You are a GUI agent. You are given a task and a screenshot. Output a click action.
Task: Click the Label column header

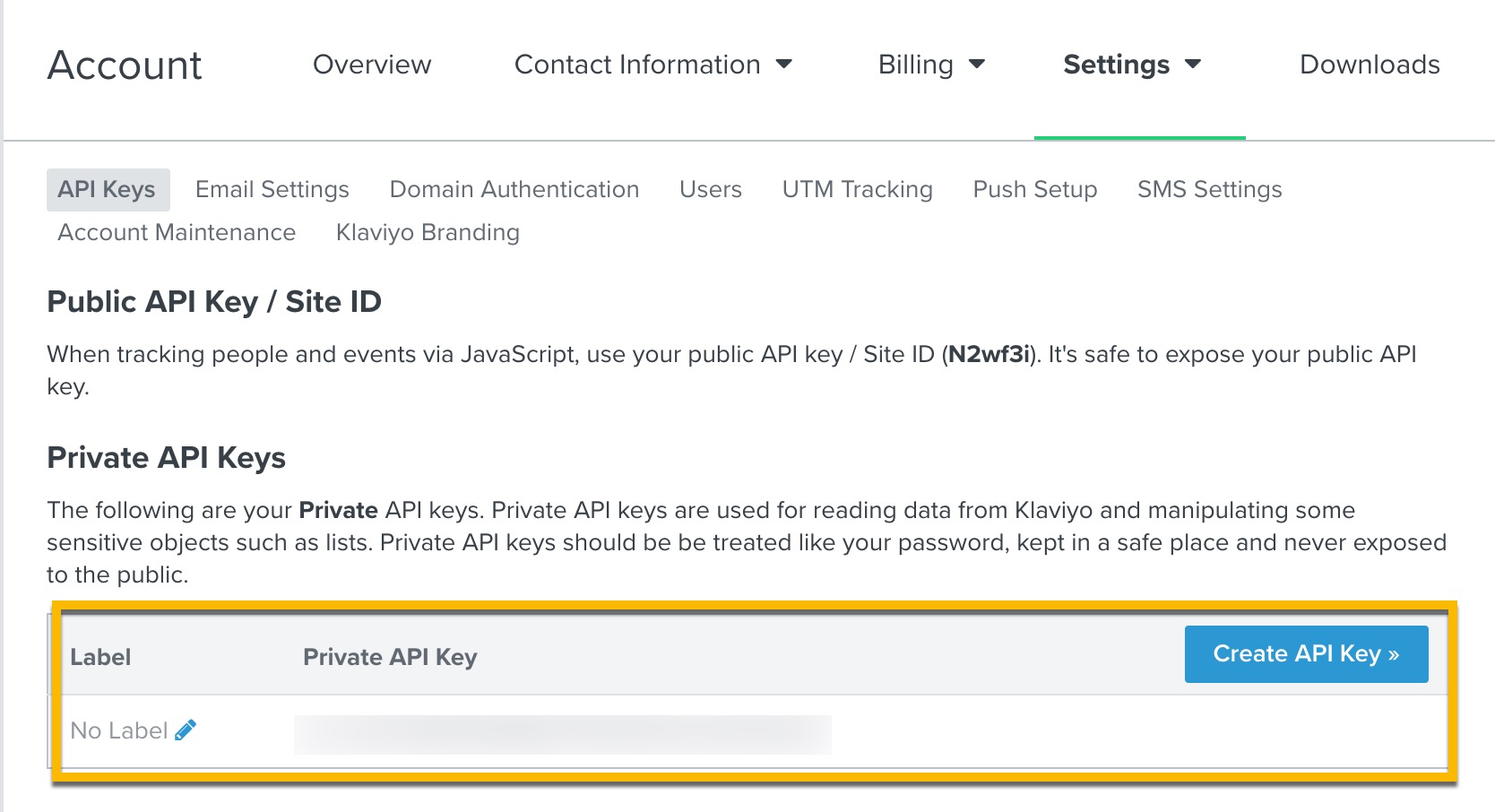tap(100, 657)
